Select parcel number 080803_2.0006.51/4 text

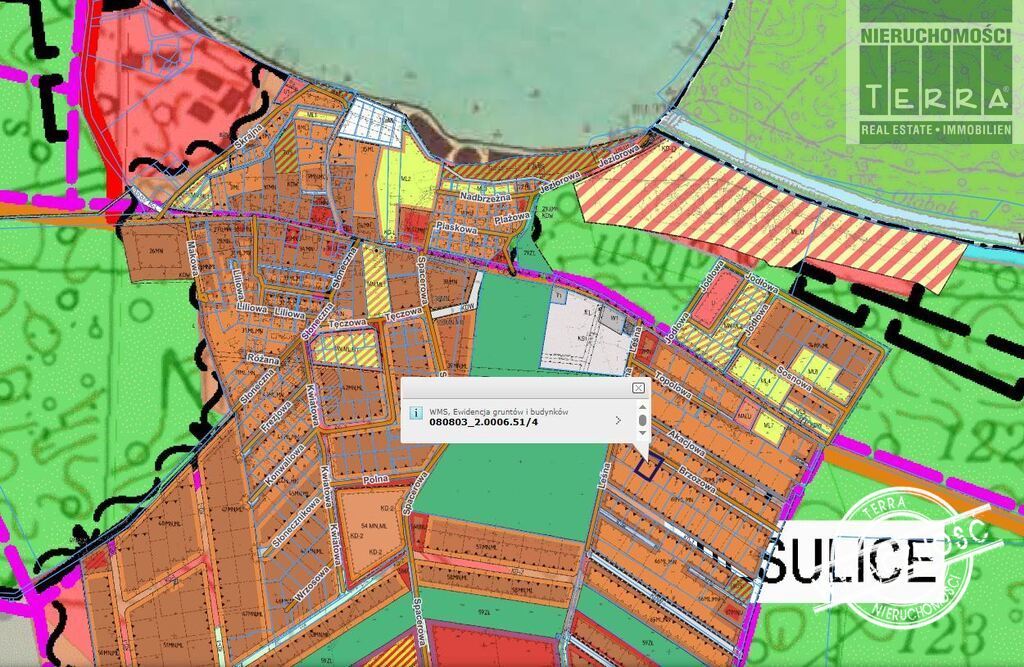pyautogui.click(x=483, y=422)
